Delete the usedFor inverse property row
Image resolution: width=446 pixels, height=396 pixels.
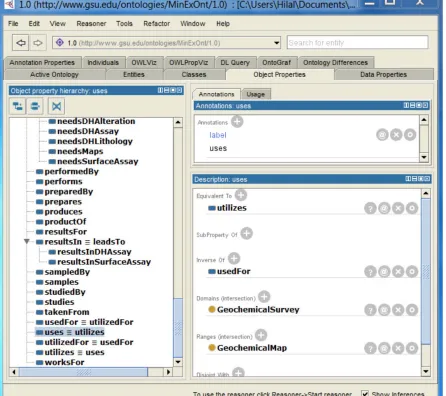[398, 272]
